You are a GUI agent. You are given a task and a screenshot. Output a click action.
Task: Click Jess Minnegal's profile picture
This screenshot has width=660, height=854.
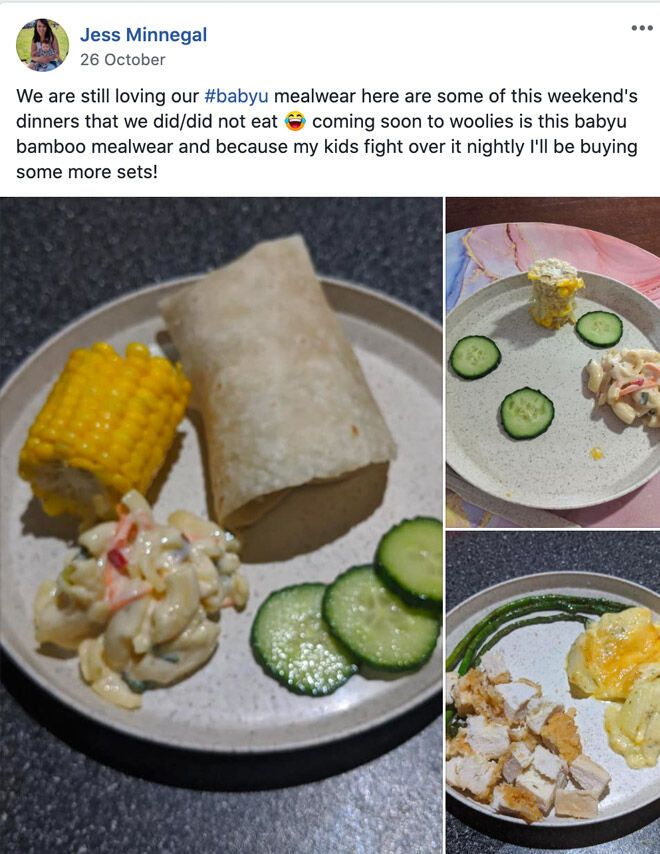pos(42,45)
